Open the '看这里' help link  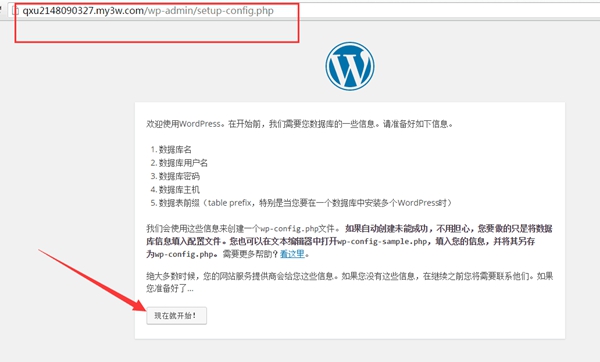point(292,254)
